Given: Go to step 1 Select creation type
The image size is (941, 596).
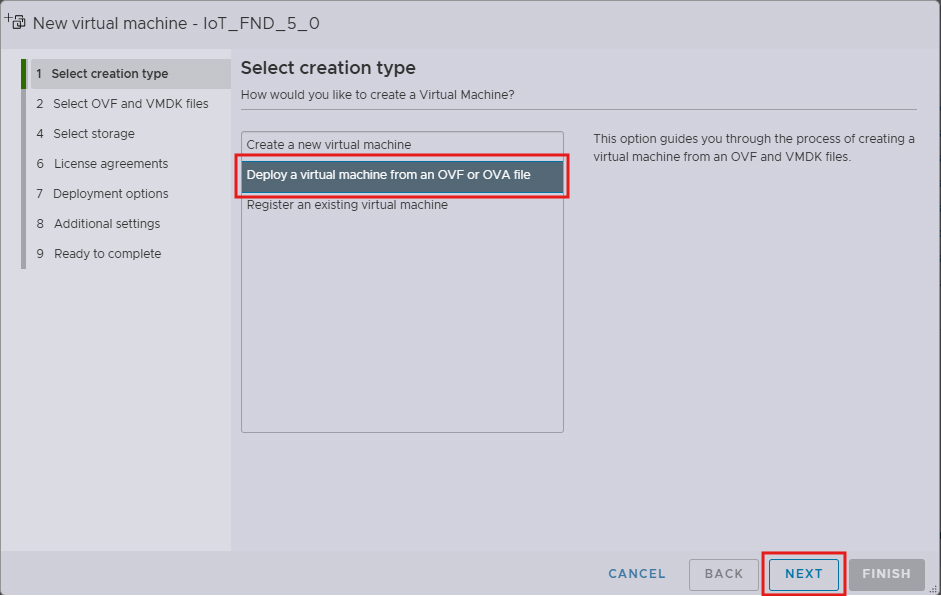Looking at the screenshot, I should click(130, 74).
